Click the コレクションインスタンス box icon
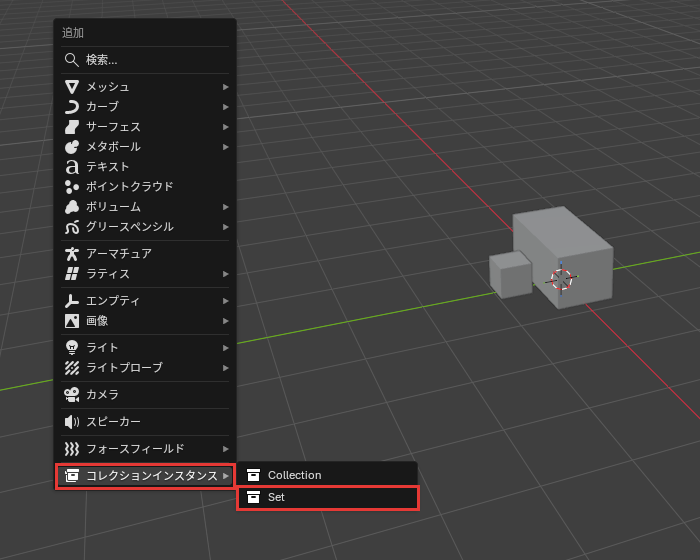Viewport: 700px width, 560px height. (x=72, y=476)
